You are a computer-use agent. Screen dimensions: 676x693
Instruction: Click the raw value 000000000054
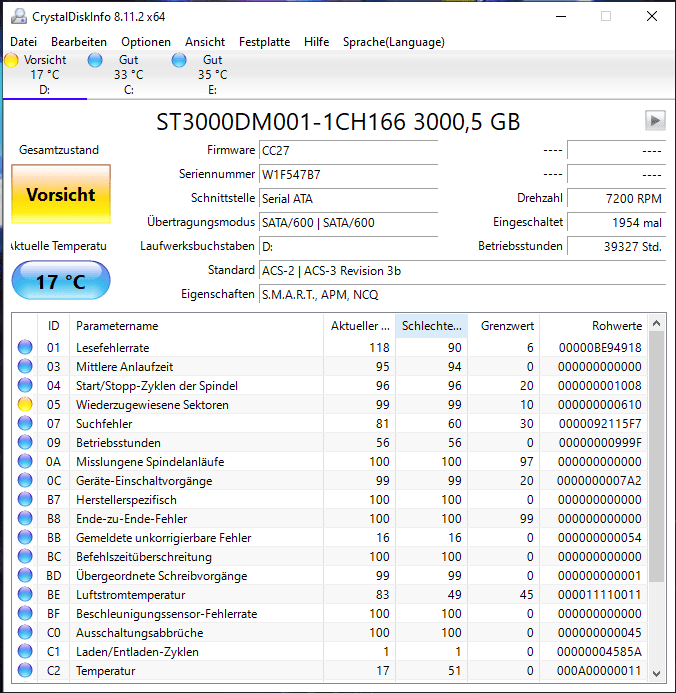(600, 538)
